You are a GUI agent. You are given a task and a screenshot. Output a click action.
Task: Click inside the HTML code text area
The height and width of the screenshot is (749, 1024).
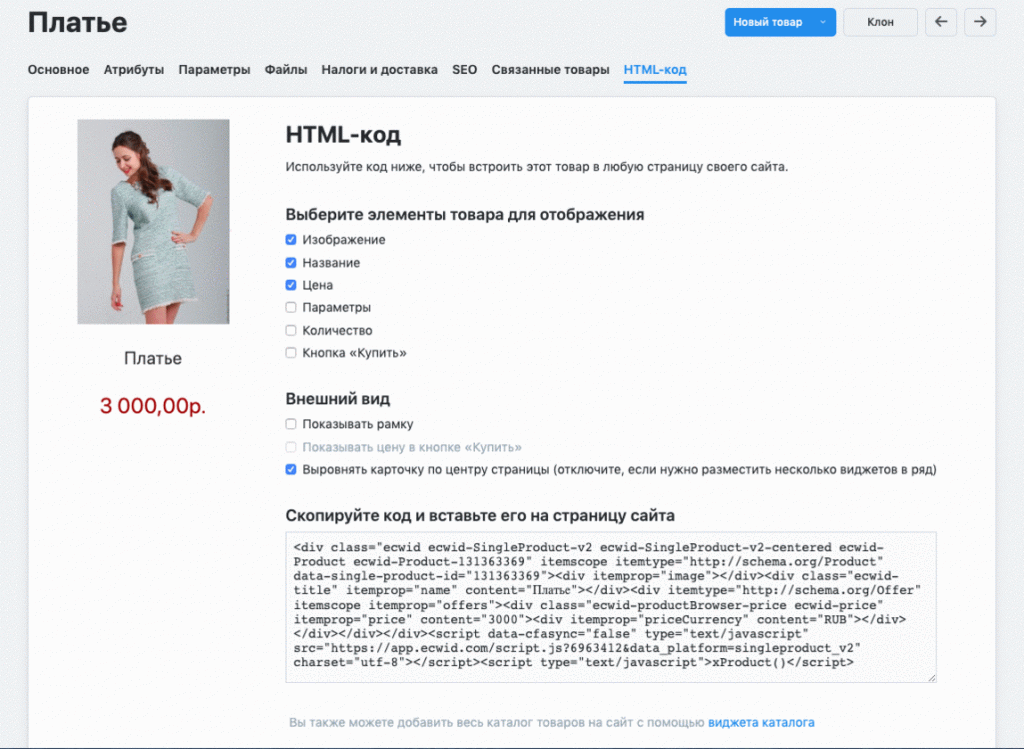(x=611, y=607)
